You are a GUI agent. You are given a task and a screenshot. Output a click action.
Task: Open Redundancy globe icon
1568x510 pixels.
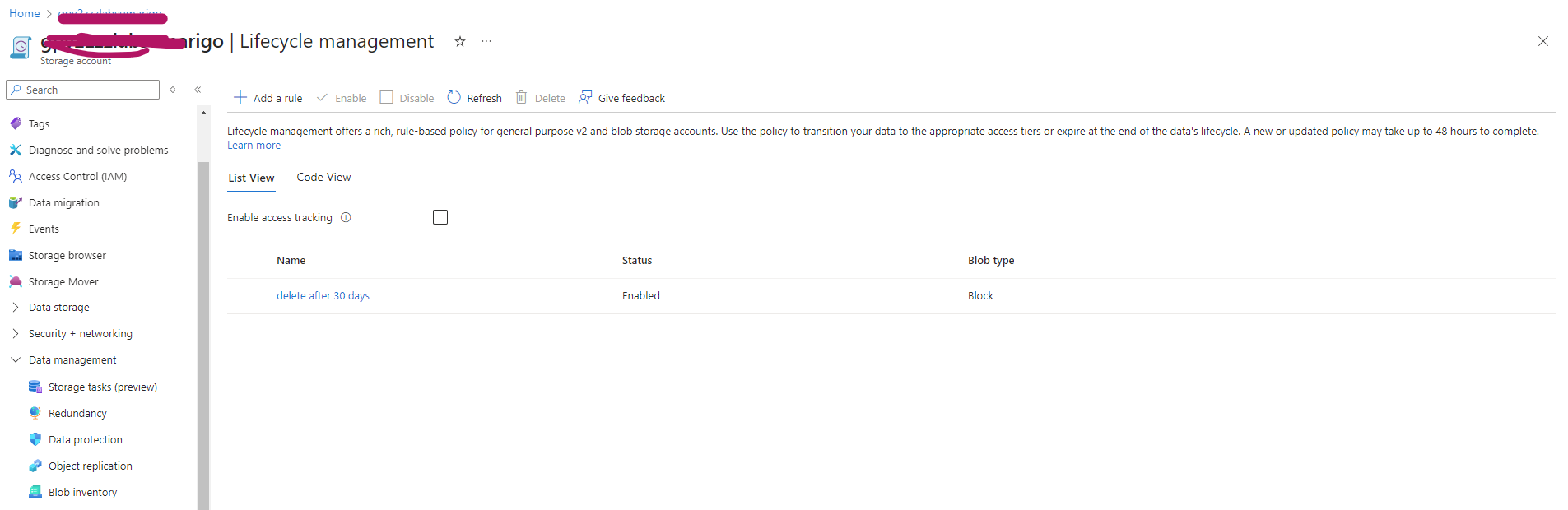click(x=35, y=413)
